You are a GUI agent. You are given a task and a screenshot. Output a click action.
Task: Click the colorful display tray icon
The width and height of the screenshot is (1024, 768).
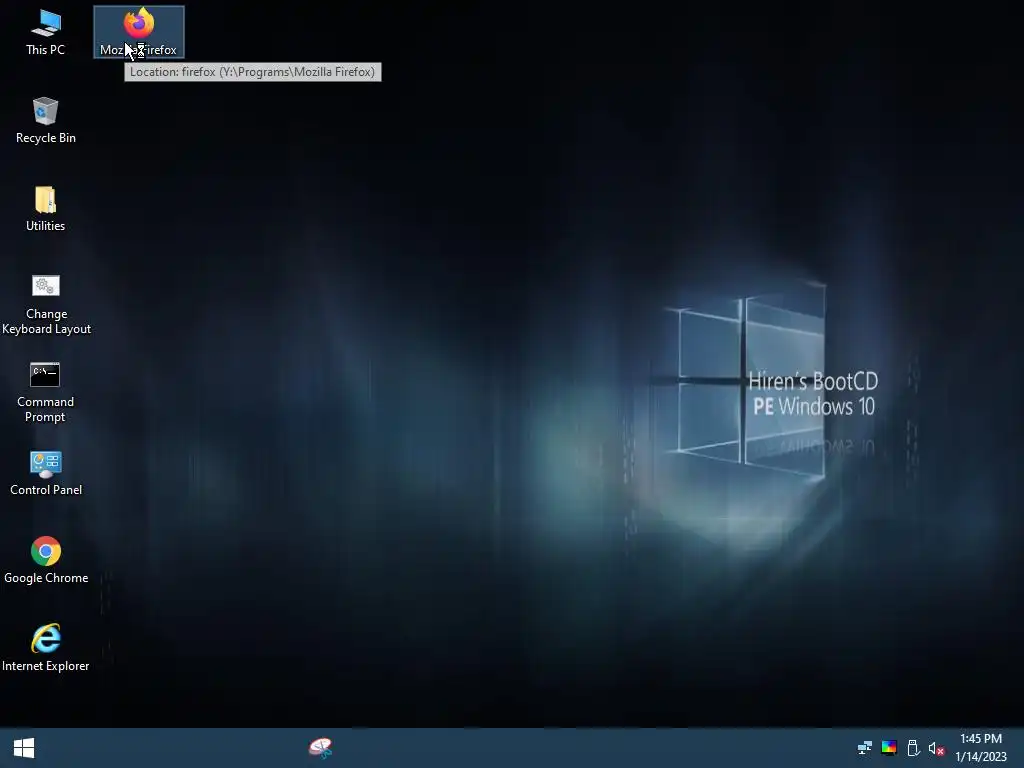click(889, 748)
